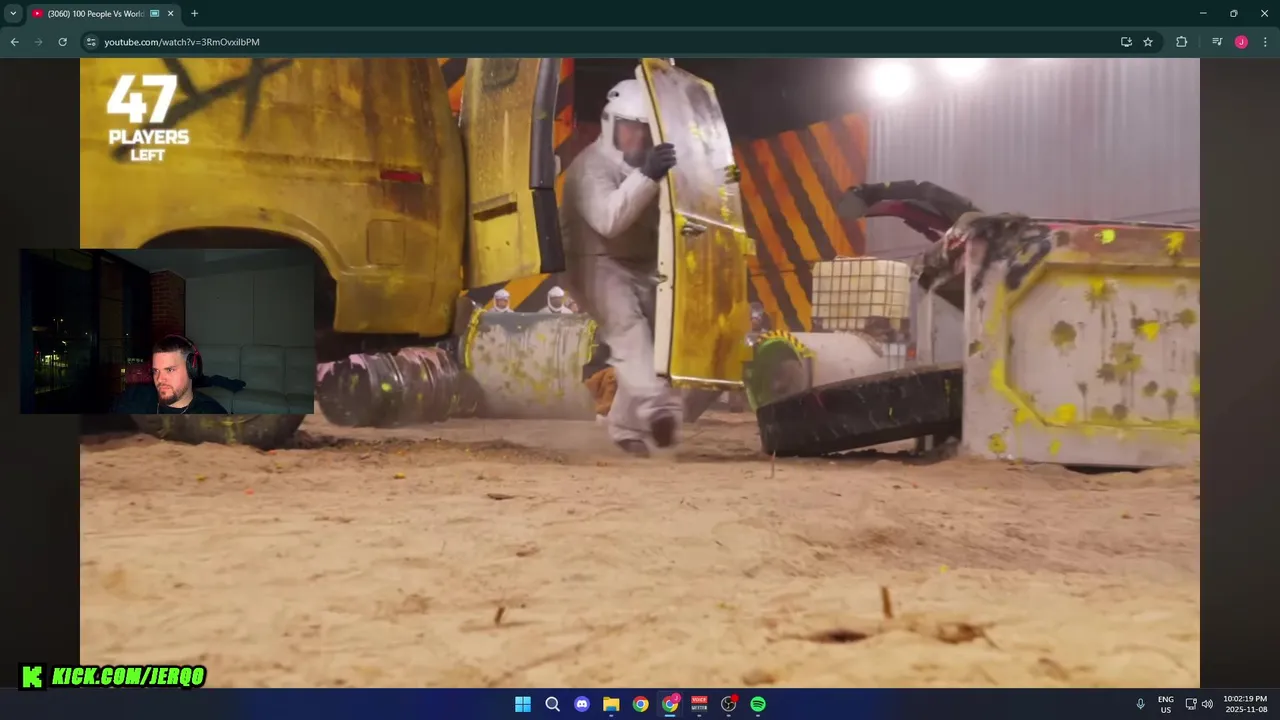Image resolution: width=1280 pixels, height=720 pixels.
Task: Minimize the Chrome window
Action: (x=1202, y=13)
